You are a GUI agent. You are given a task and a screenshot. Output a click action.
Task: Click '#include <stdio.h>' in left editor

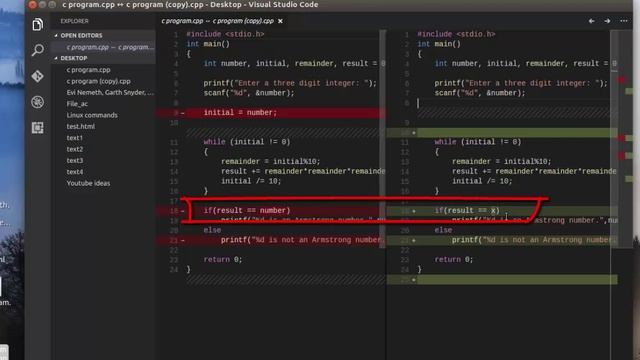(x=225, y=34)
